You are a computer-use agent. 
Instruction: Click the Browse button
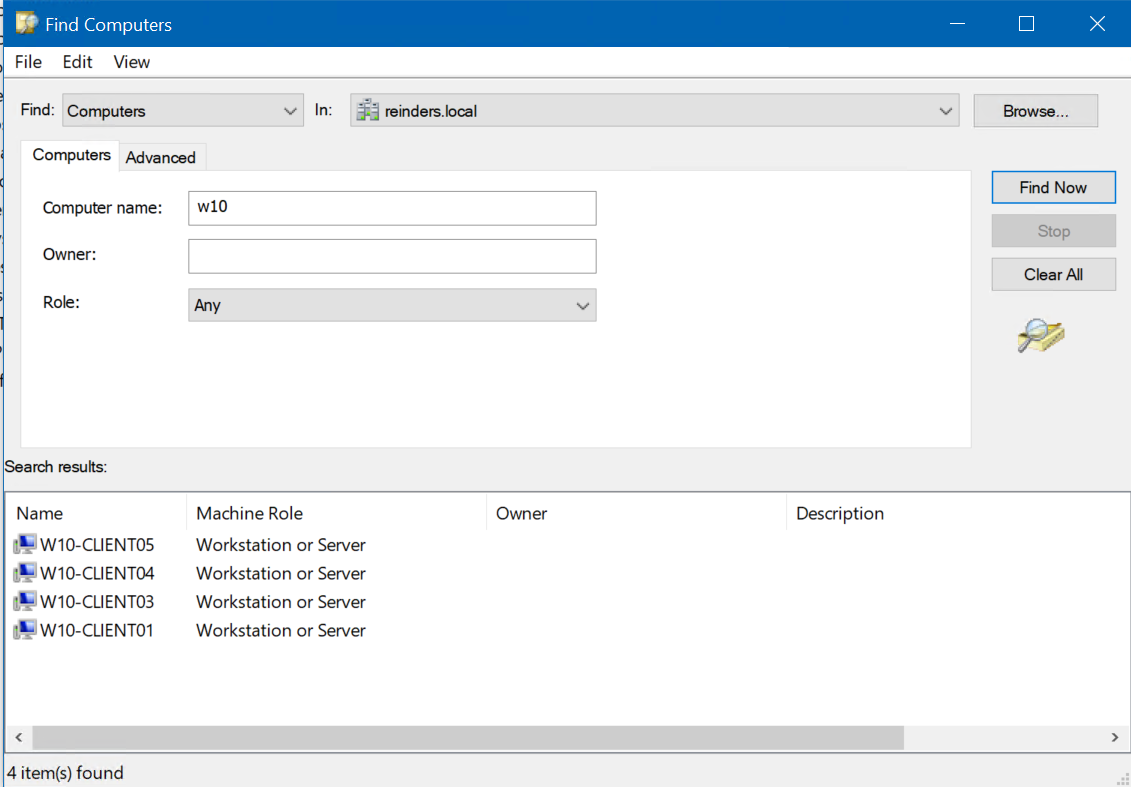pos(1035,110)
